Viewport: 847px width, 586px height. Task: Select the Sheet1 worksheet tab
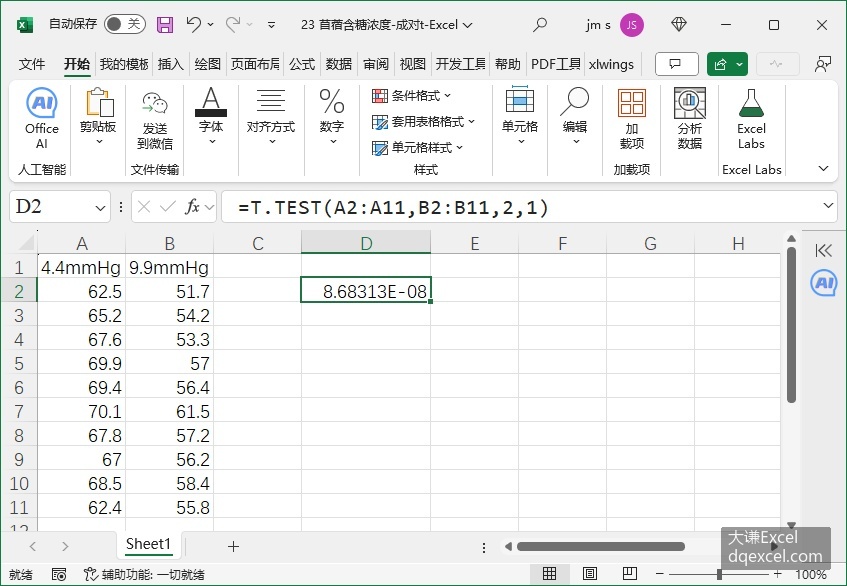pos(148,544)
